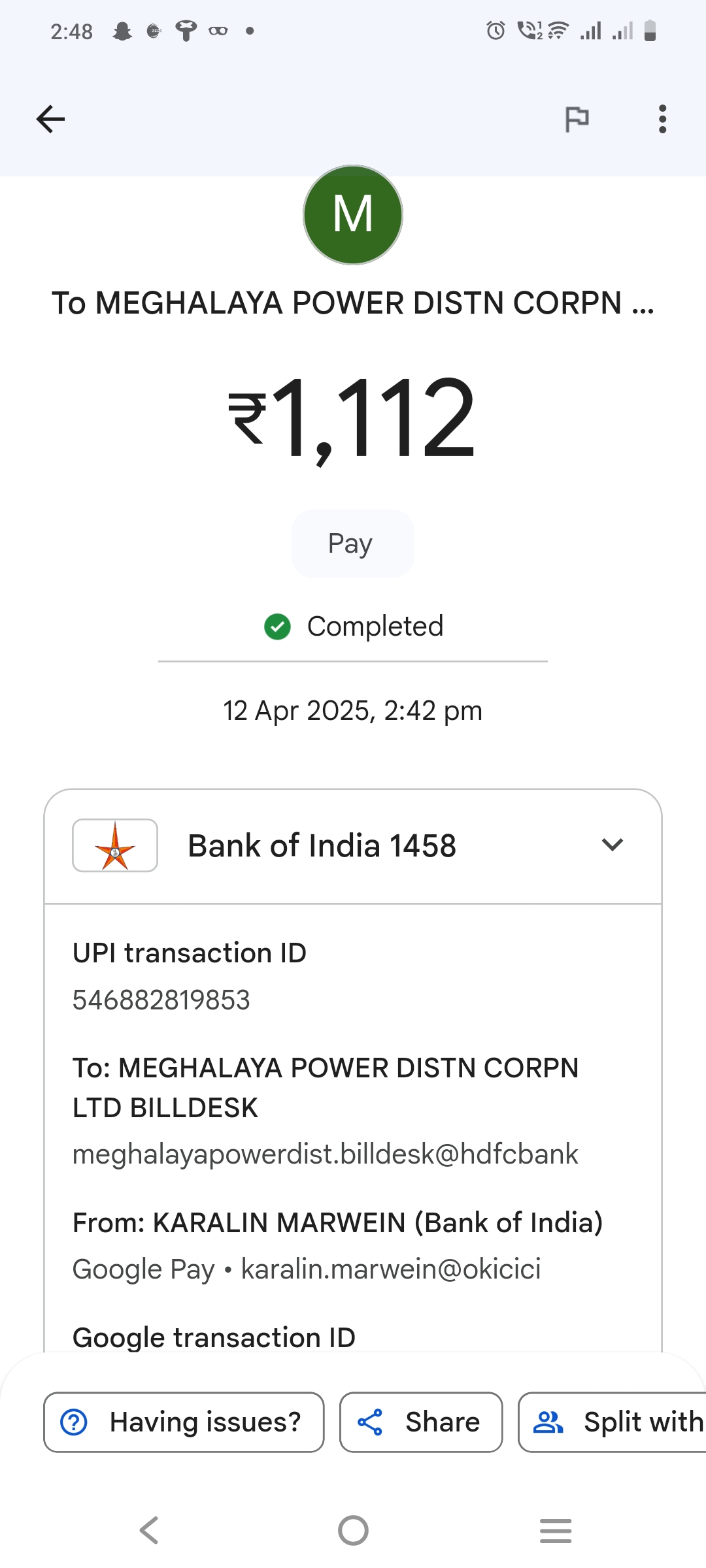
Task: Open the three-dot overflow menu
Action: 662,119
